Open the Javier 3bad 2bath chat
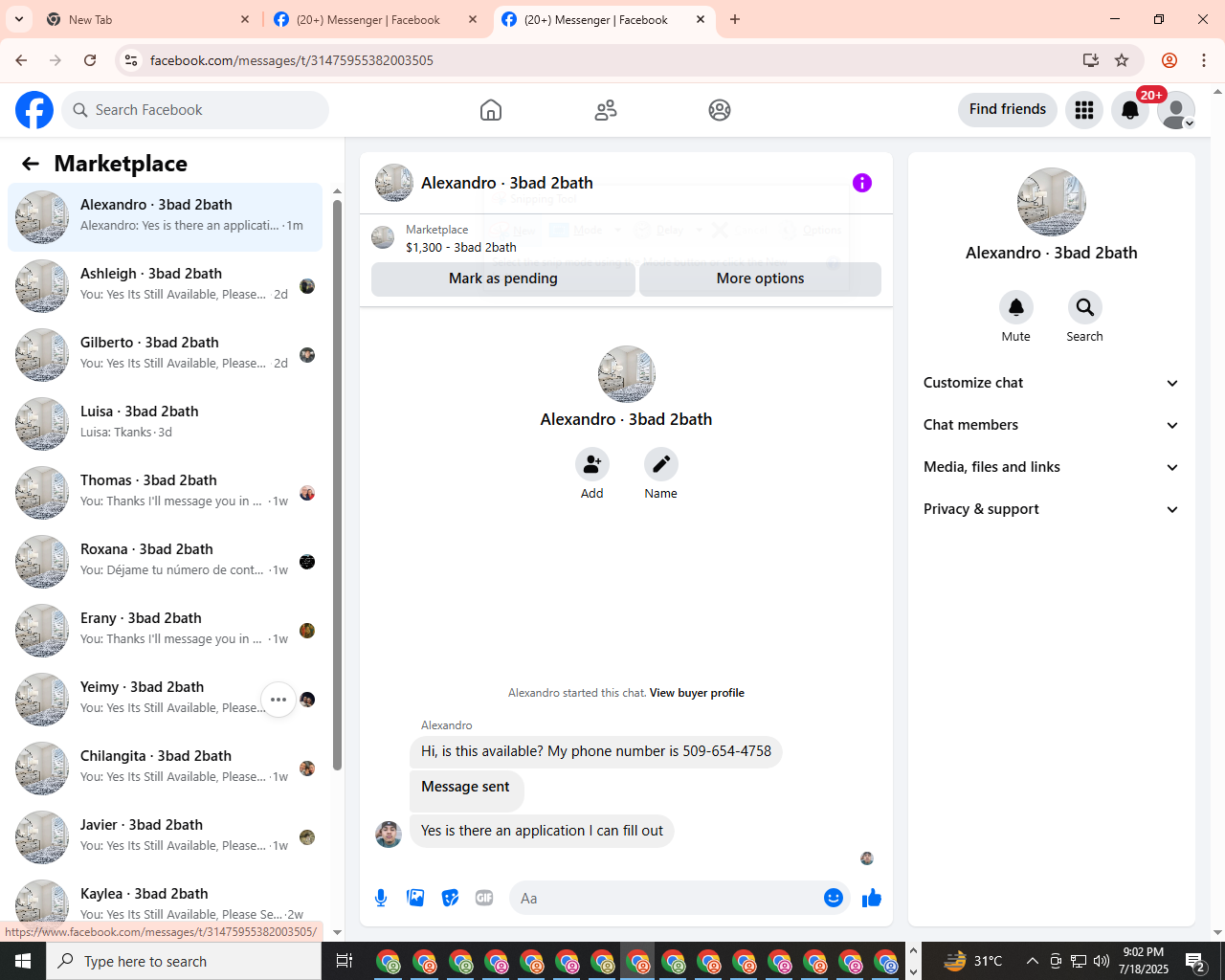 (165, 837)
